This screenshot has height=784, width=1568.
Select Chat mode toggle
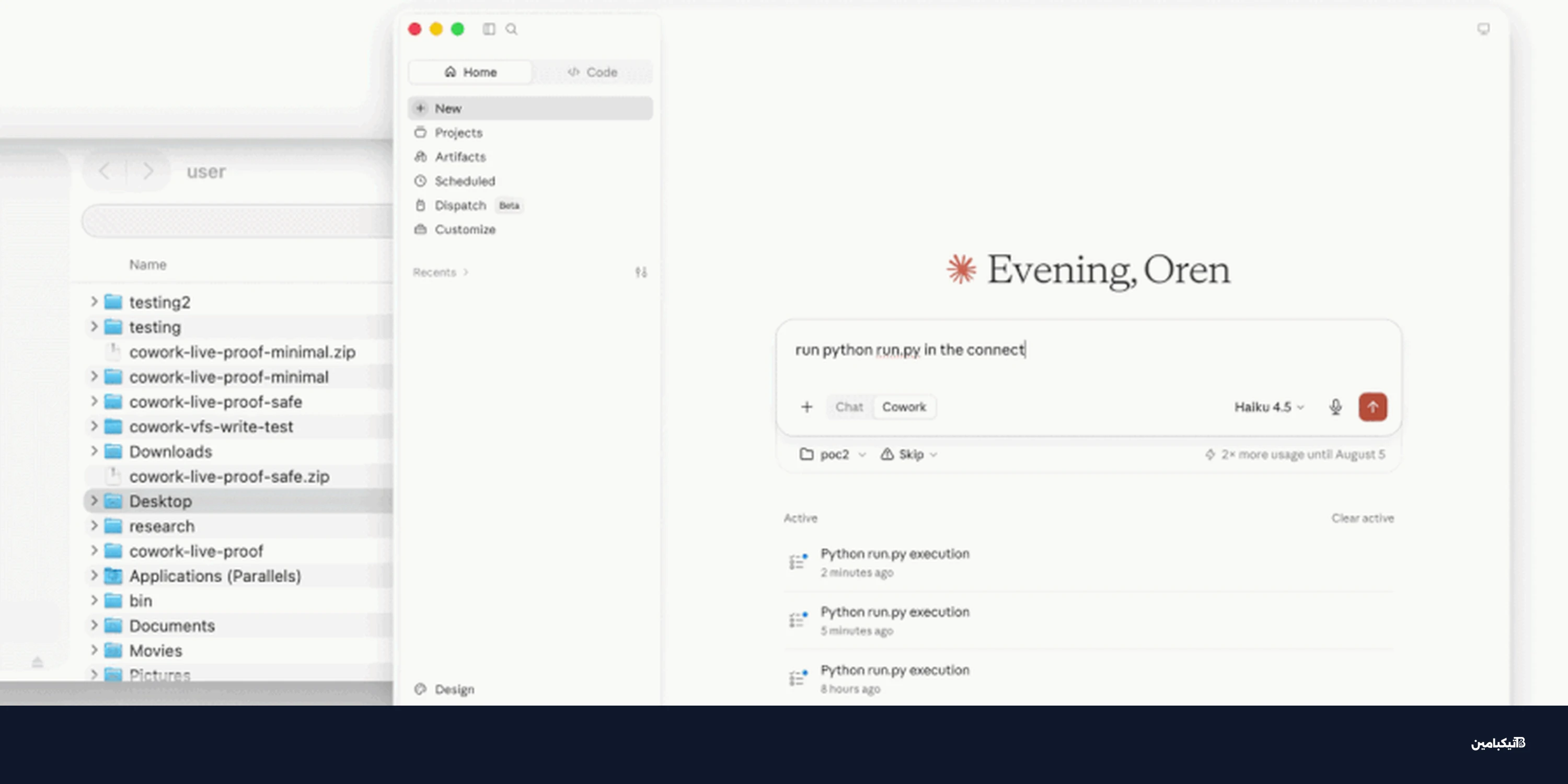[x=849, y=407]
